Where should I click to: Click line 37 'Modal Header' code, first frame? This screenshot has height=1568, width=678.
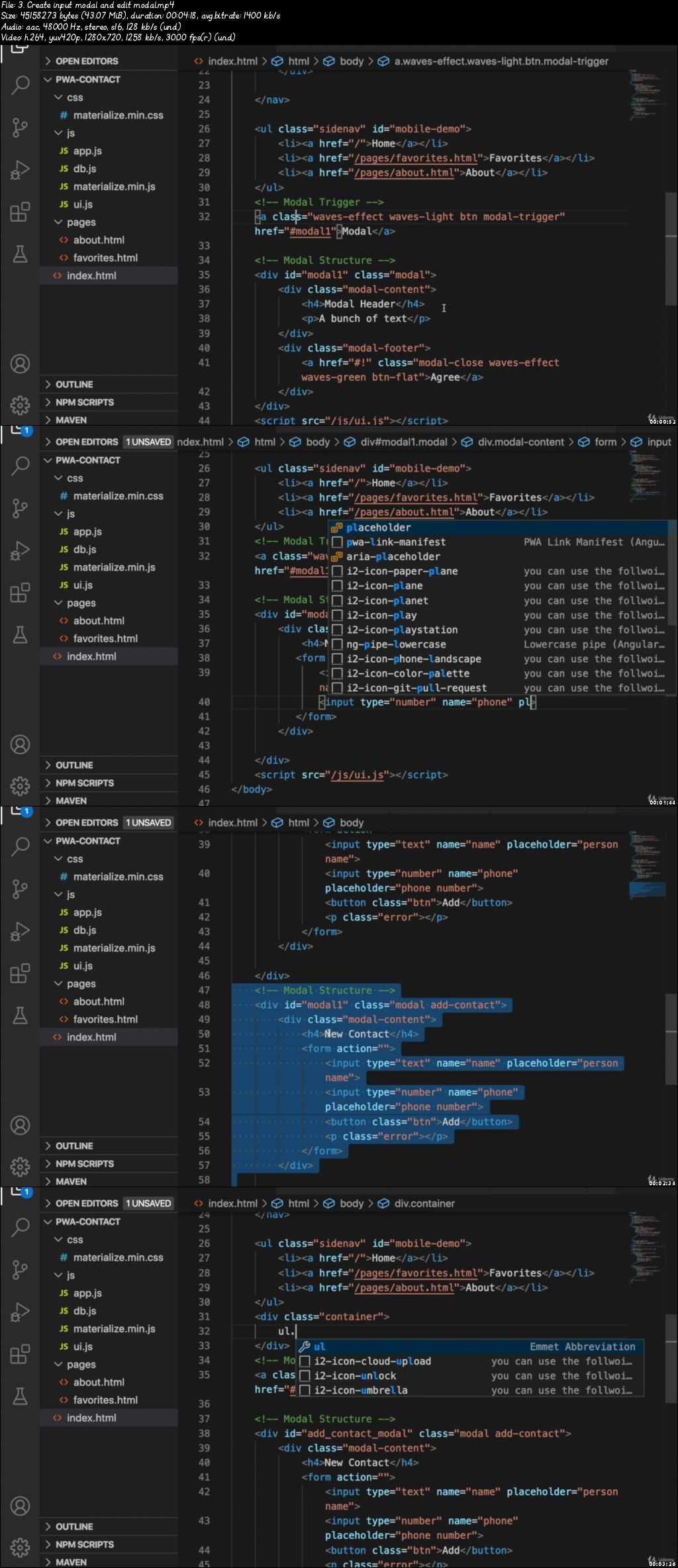tap(363, 304)
